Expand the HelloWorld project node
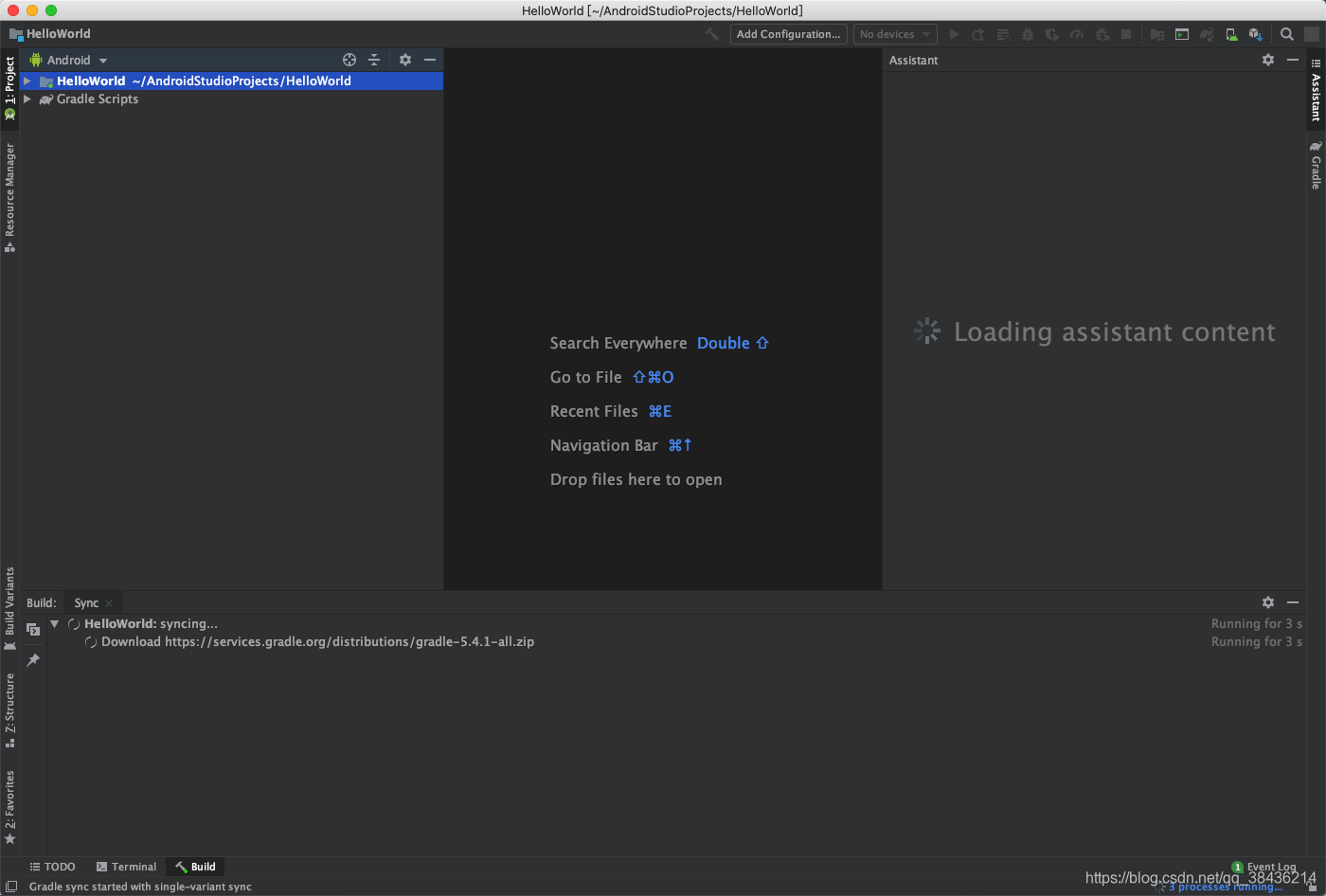This screenshot has width=1326, height=896. (x=27, y=81)
